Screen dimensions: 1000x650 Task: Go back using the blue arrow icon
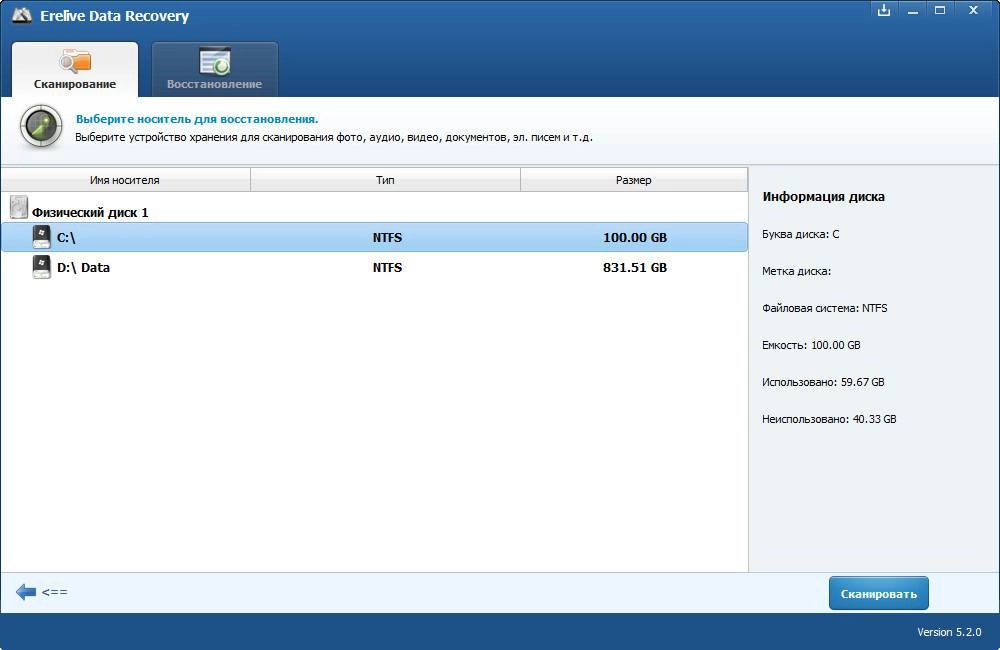[x=26, y=592]
